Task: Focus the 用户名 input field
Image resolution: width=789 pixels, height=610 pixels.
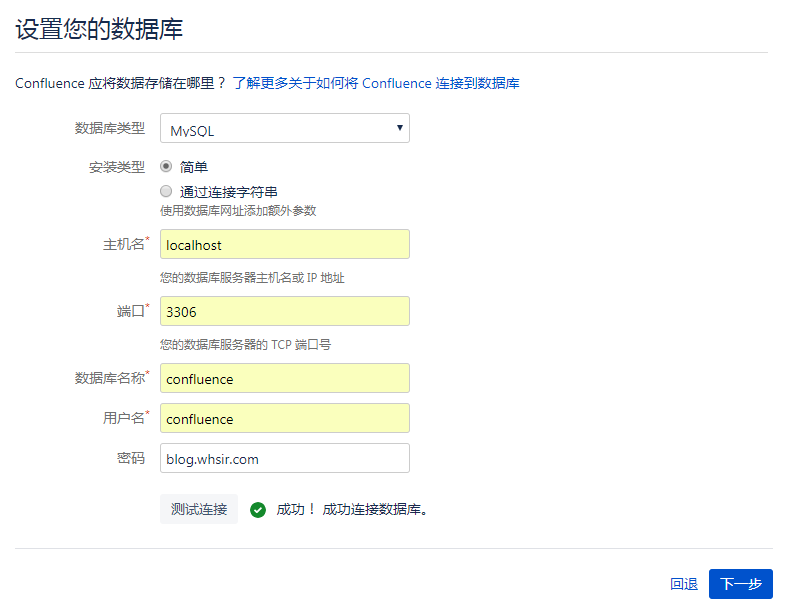Action: click(x=285, y=418)
